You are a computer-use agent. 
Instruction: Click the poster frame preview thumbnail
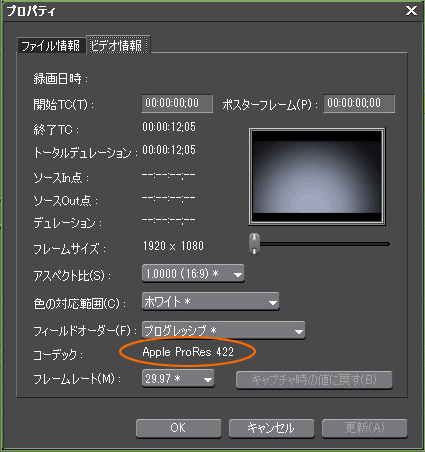(x=317, y=176)
